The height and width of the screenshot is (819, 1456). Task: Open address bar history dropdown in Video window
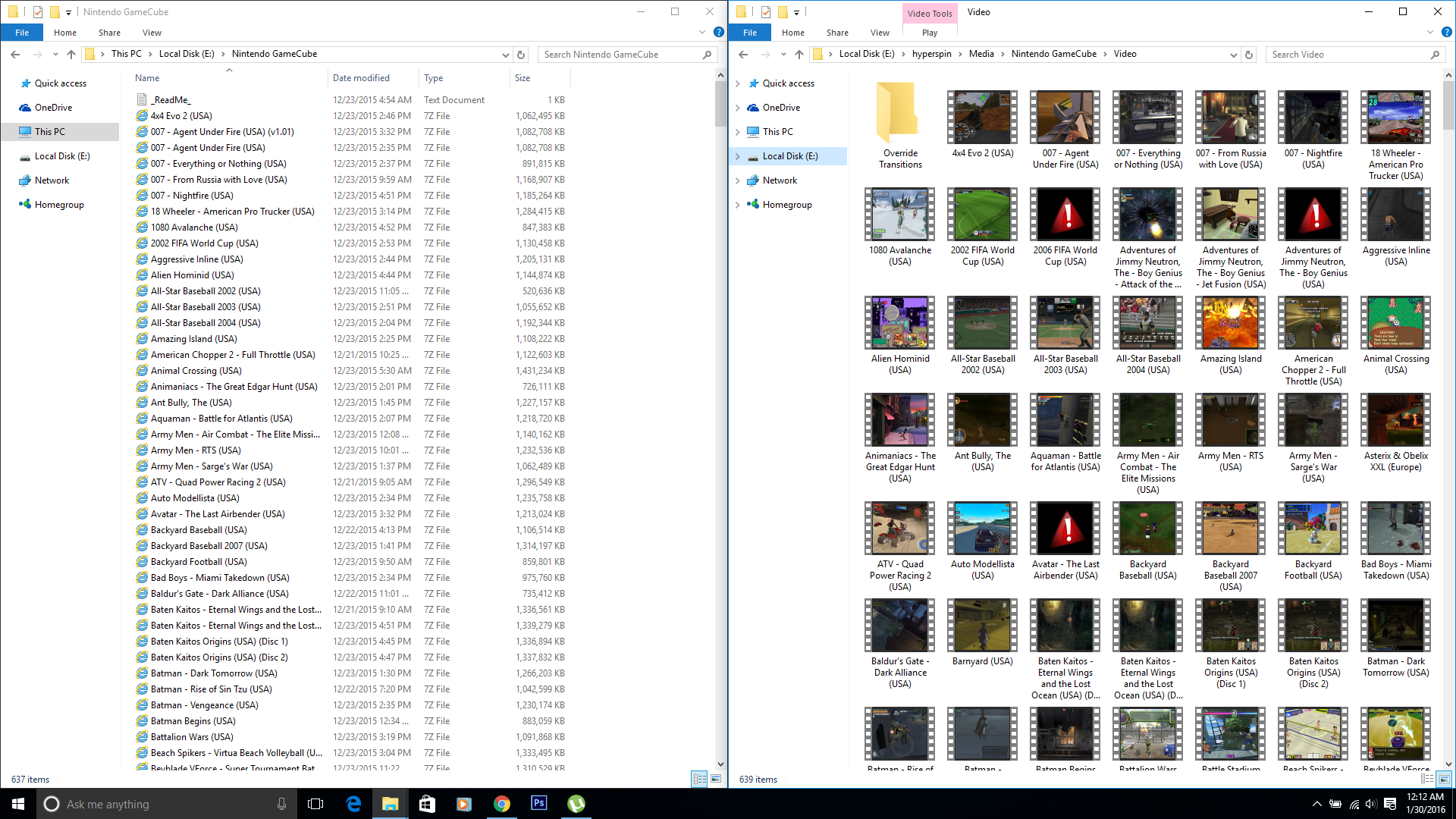click(1233, 55)
